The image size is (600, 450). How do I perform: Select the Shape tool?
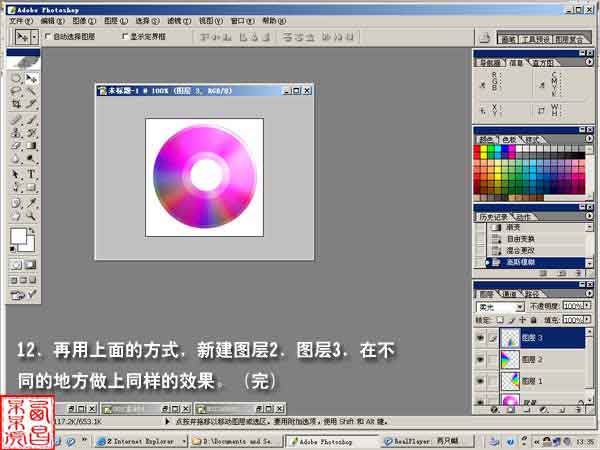point(31,188)
